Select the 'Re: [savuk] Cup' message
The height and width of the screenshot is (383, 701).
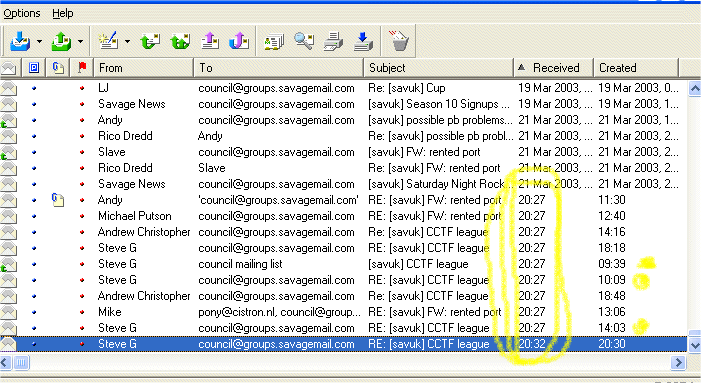click(x=343, y=88)
